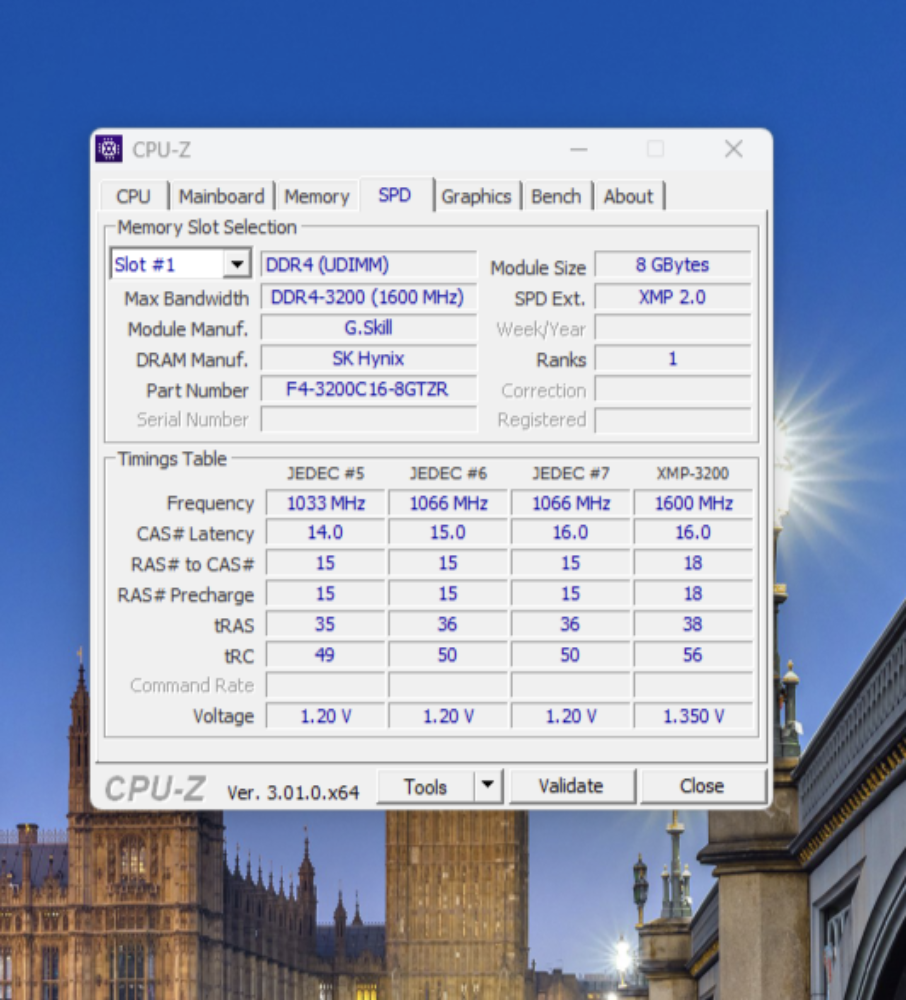Go to the Memory tab
The height and width of the screenshot is (1000, 906).
[317, 196]
